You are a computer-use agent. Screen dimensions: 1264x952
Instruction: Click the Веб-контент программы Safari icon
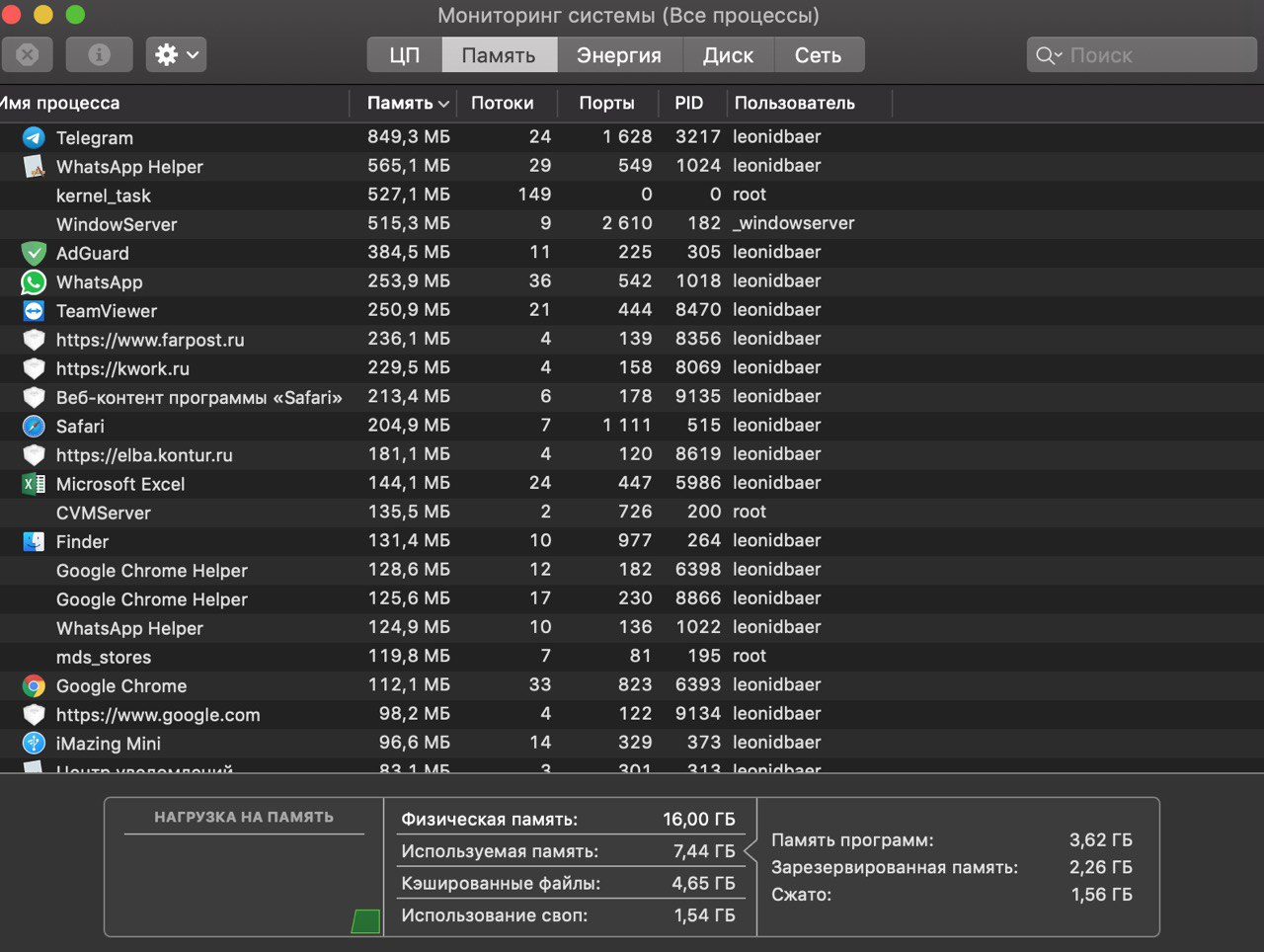[x=34, y=397]
